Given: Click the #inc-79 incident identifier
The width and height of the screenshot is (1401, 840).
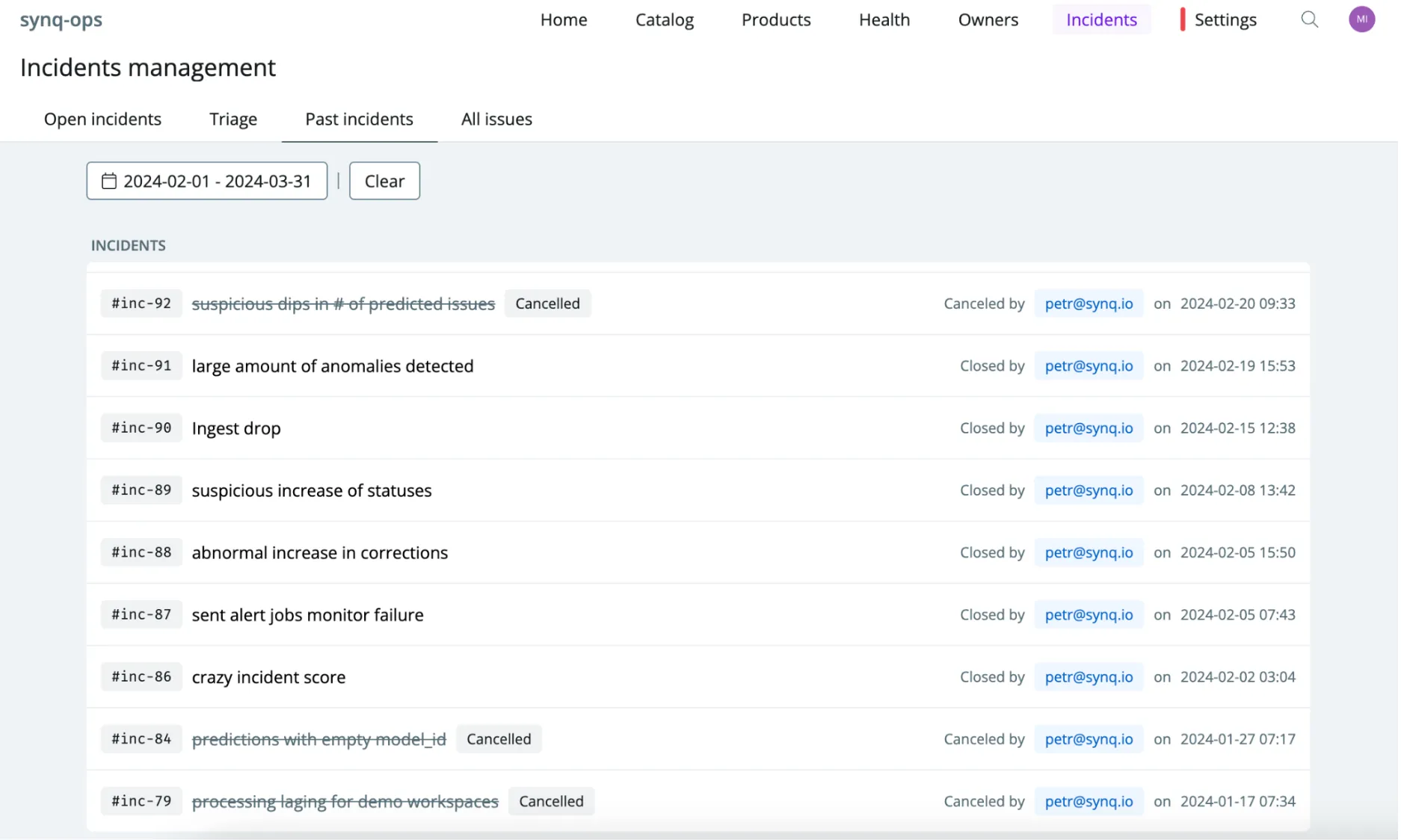Looking at the screenshot, I should 141,800.
